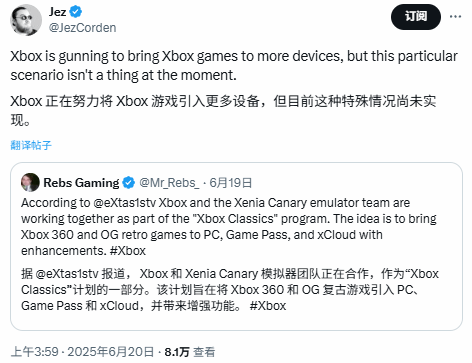
Task: Click Rebs Gaming's verified badge
Action: click(128, 183)
